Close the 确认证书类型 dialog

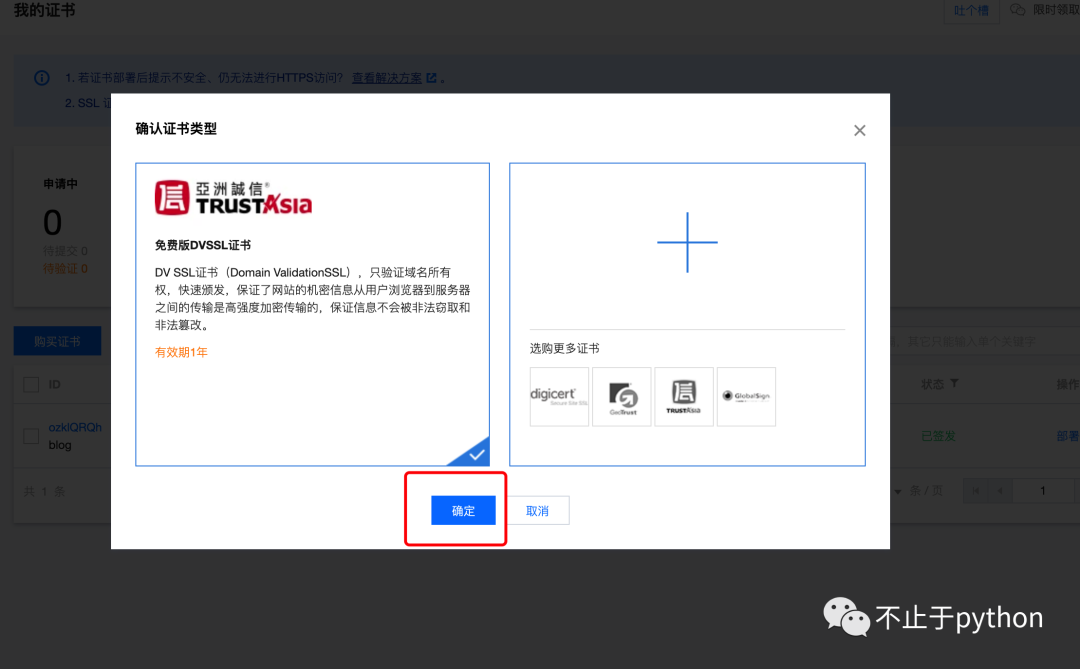859,131
